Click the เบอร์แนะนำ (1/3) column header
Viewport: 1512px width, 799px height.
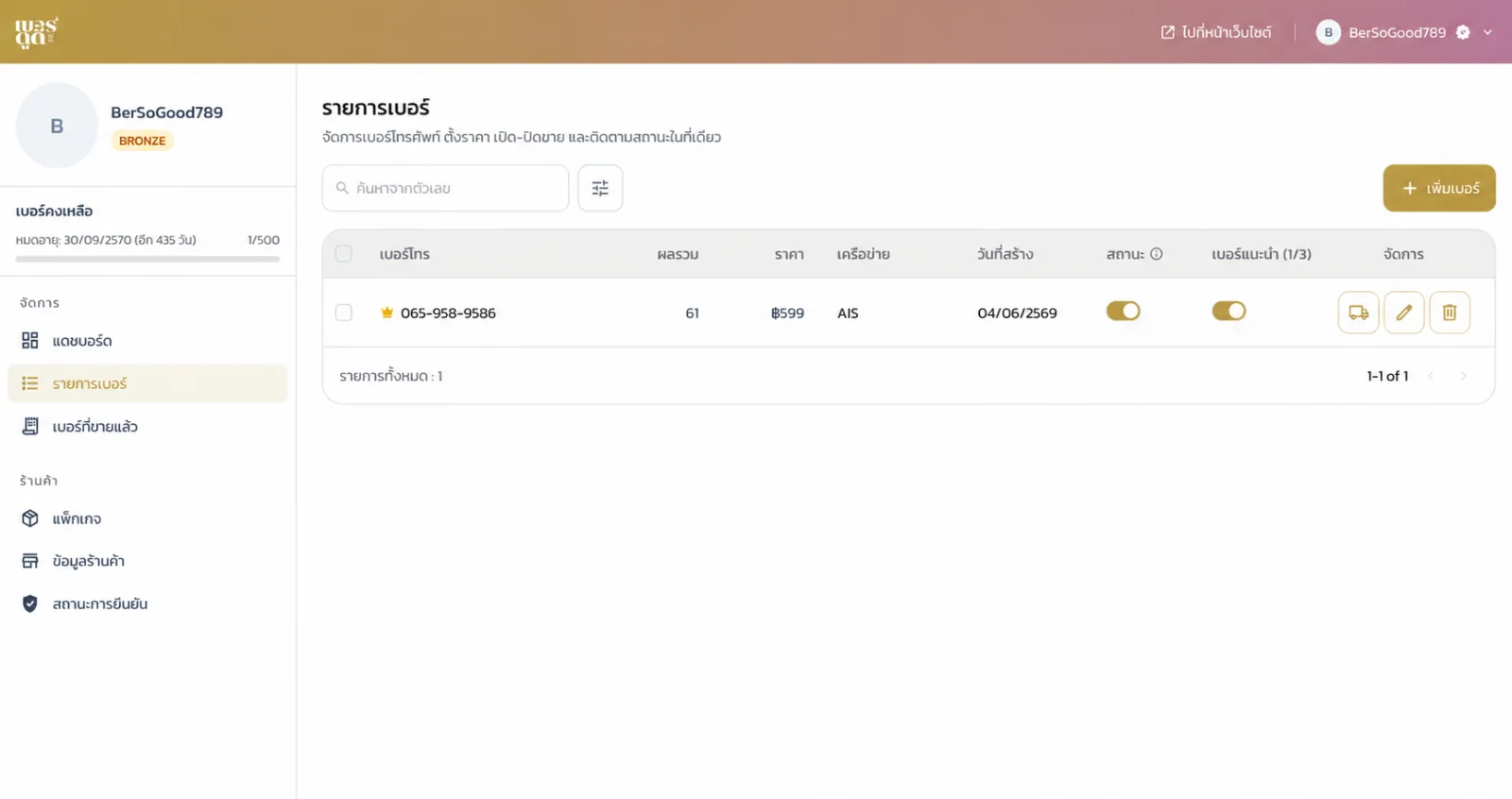pos(1262,254)
